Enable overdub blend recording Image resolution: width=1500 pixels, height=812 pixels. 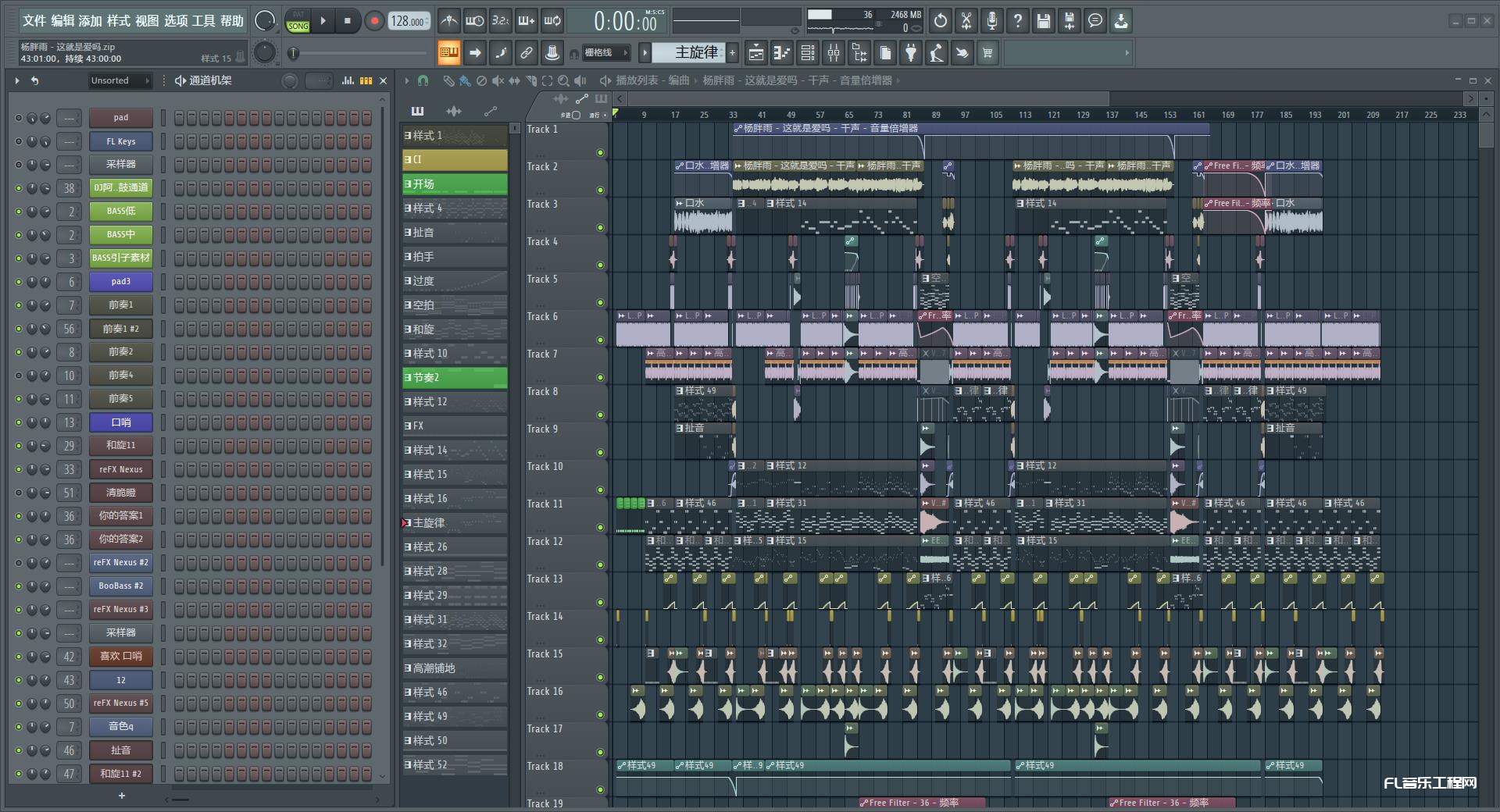527,21
